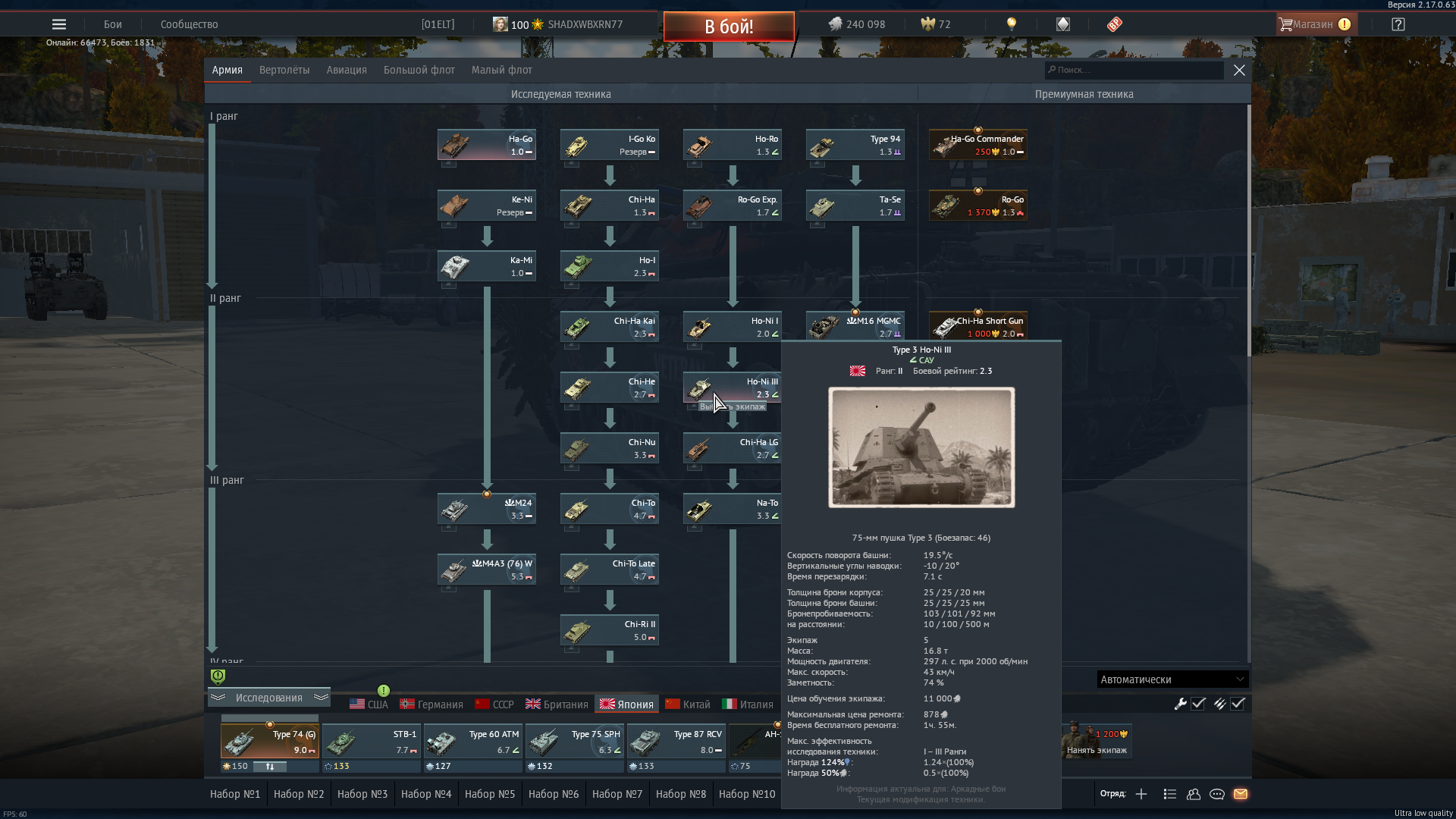The height and width of the screenshot is (819, 1456).
Task: Open the squad list icon
Action: (1170, 794)
